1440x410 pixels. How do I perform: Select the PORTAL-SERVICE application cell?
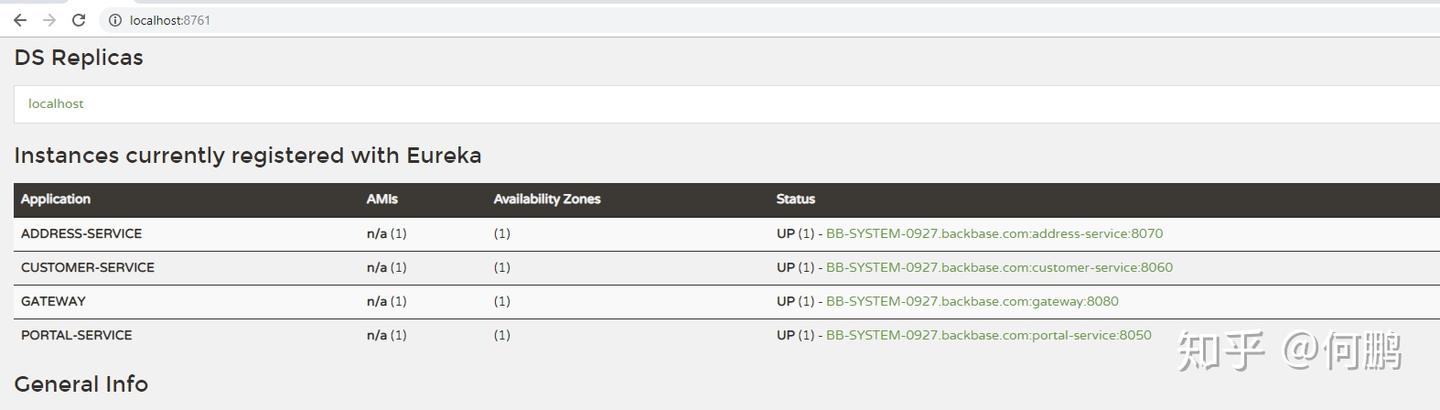(x=76, y=336)
